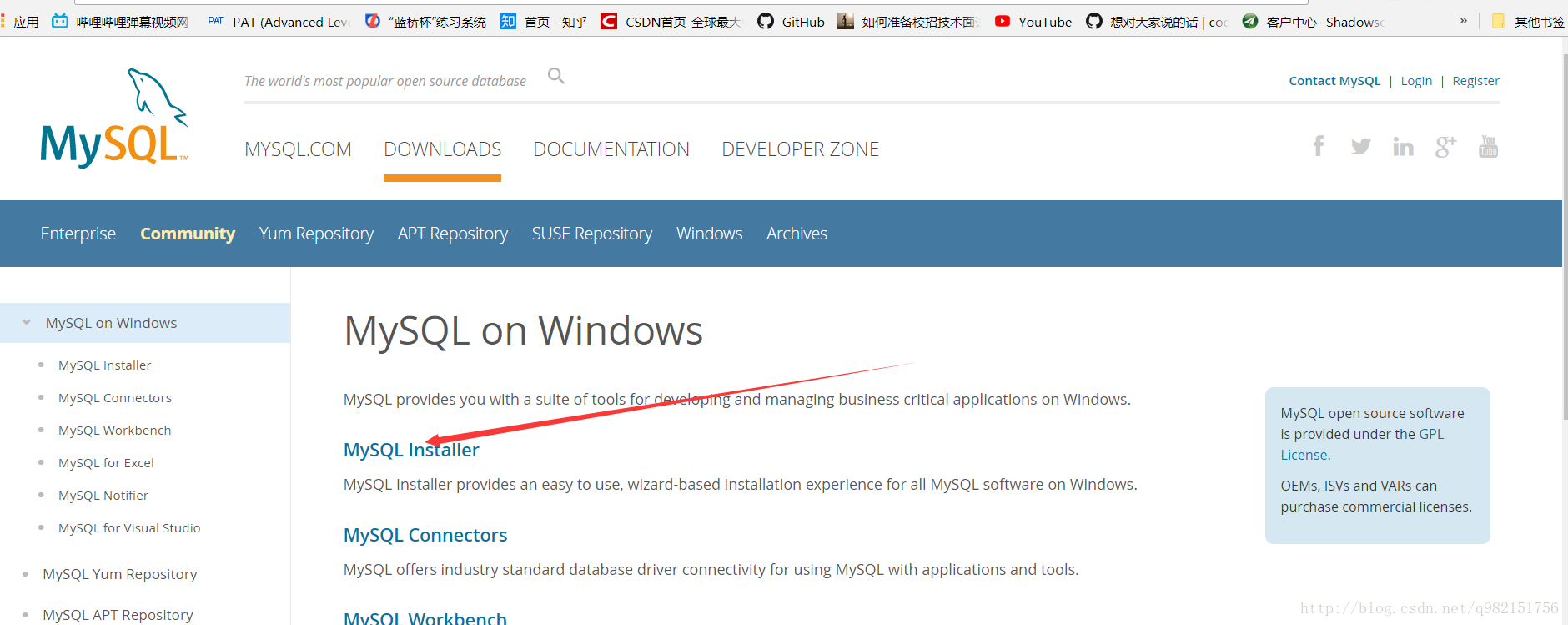Open APT Repository menu item
Image resolution: width=1568 pixels, height=625 pixels.
(x=453, y=234)
